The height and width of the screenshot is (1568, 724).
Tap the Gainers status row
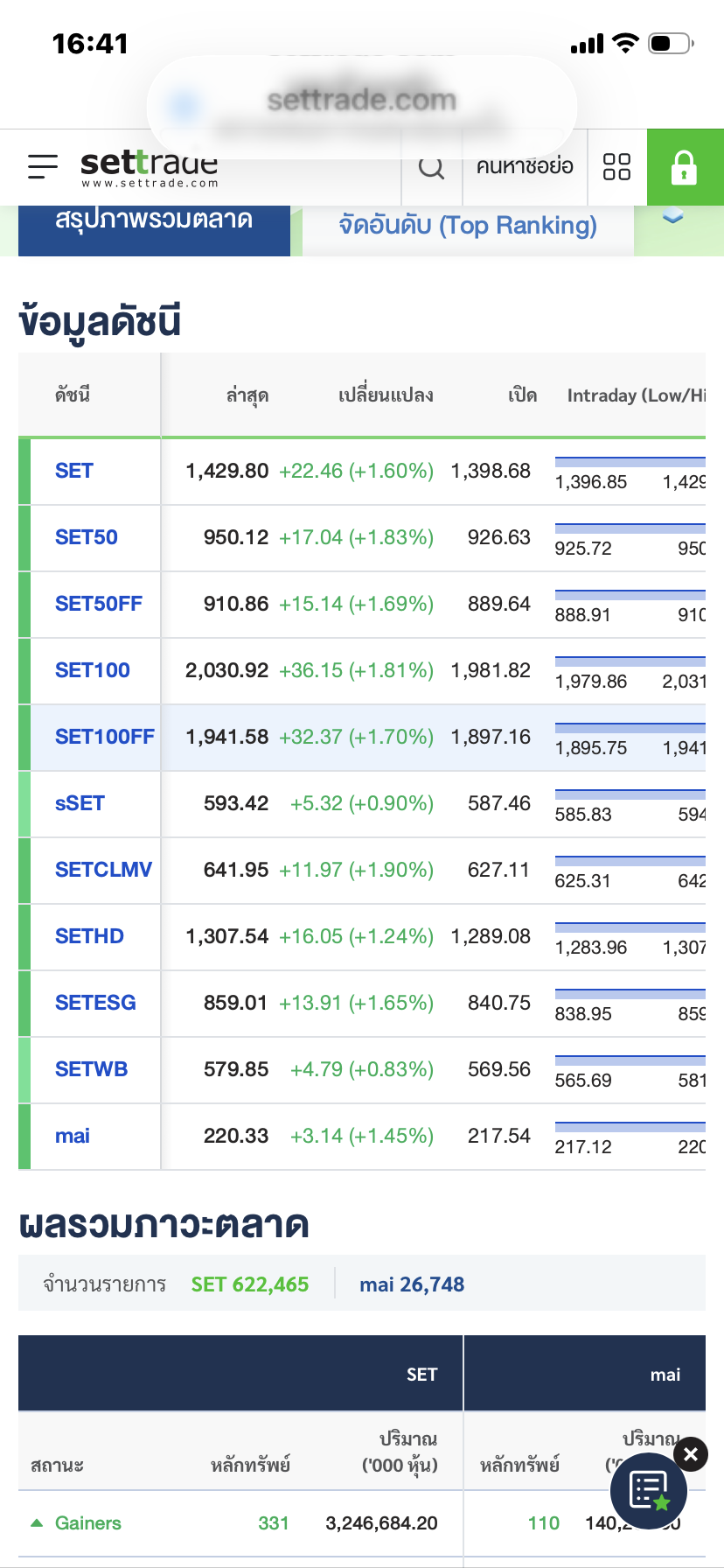(87, 1523)
